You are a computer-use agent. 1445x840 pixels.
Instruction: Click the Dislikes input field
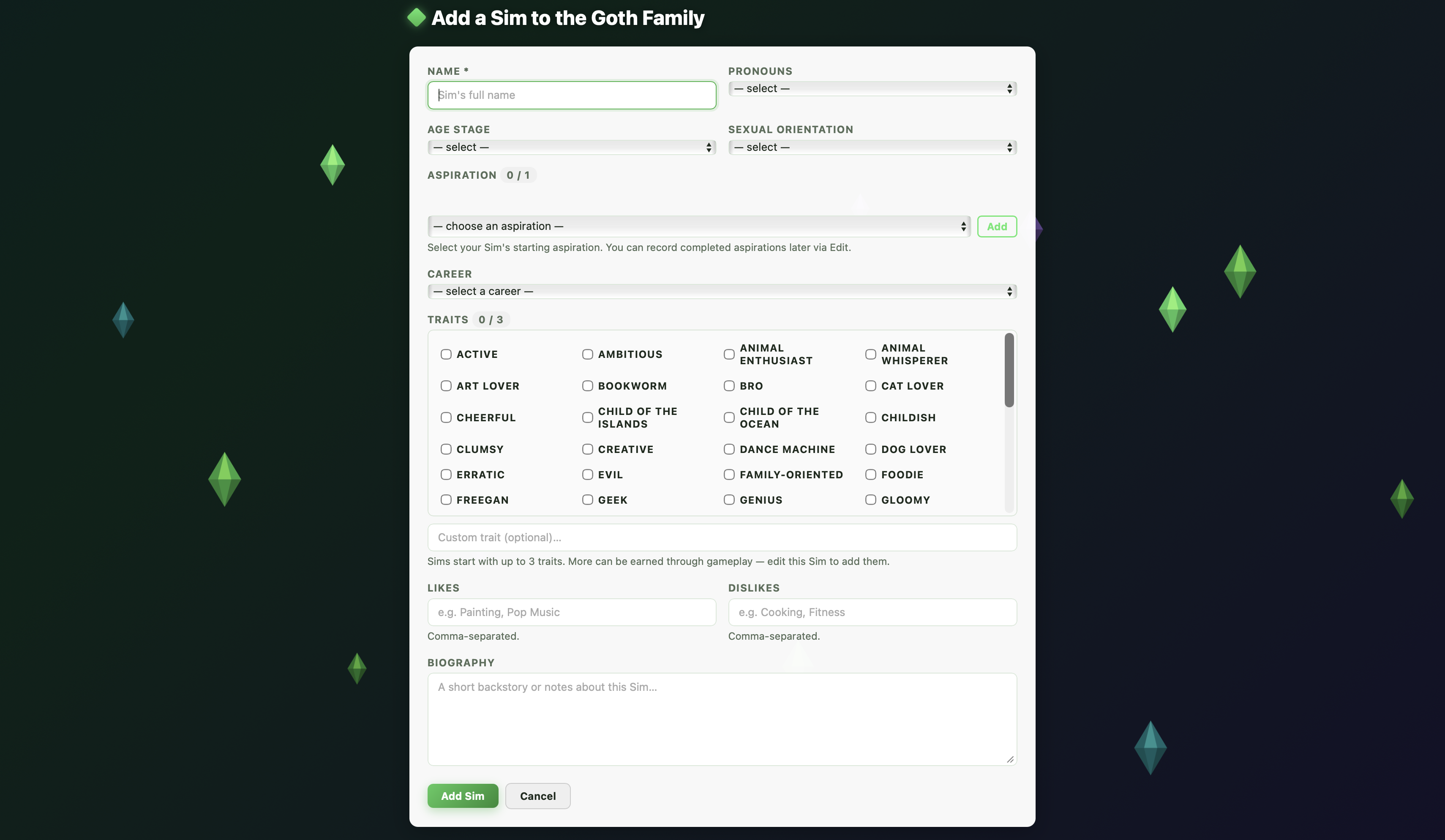[x=872, y=612]
